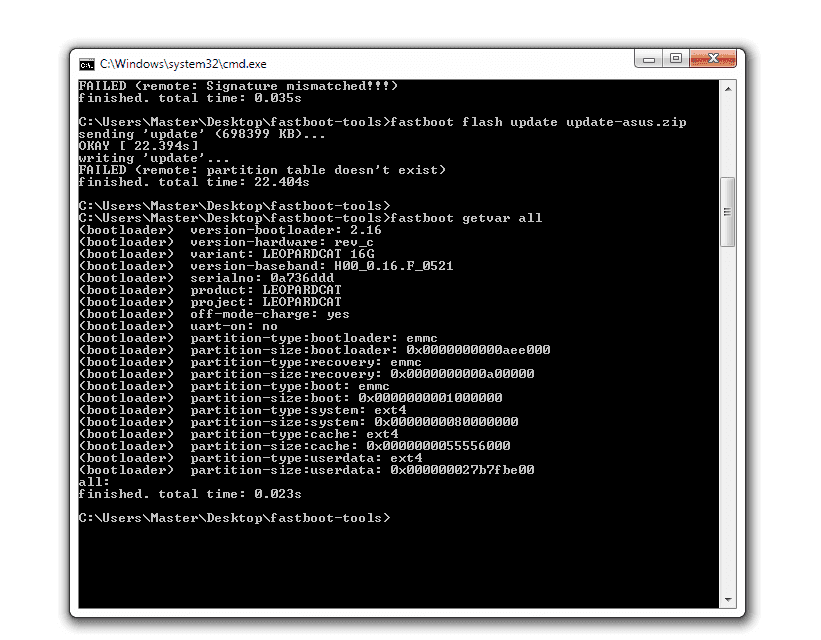Click the 'version-hardware: rev_c' line
This screenshot has height=640, width=821.
point(226,242)
